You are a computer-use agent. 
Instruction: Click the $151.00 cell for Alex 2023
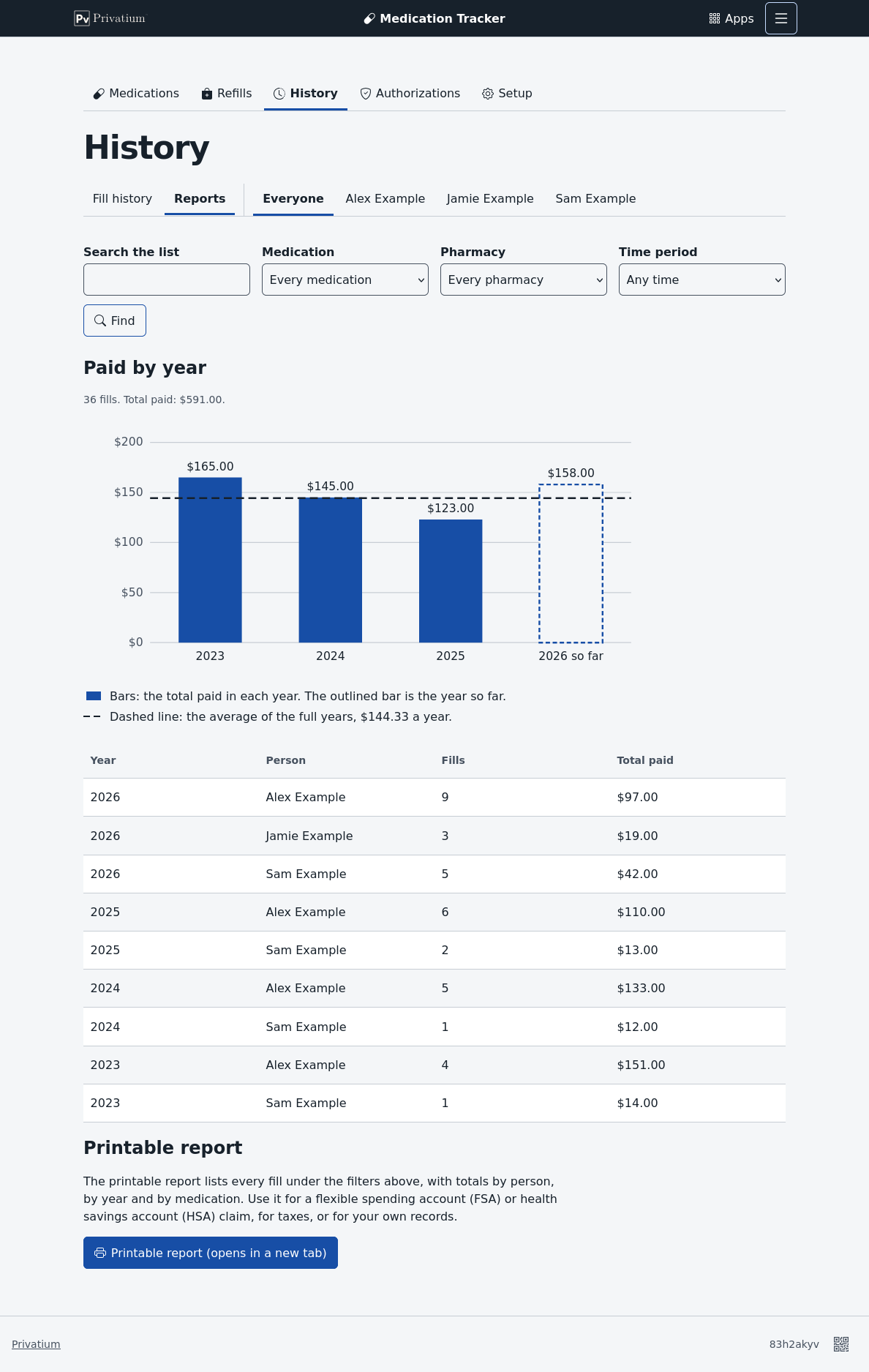point(642,1065)
